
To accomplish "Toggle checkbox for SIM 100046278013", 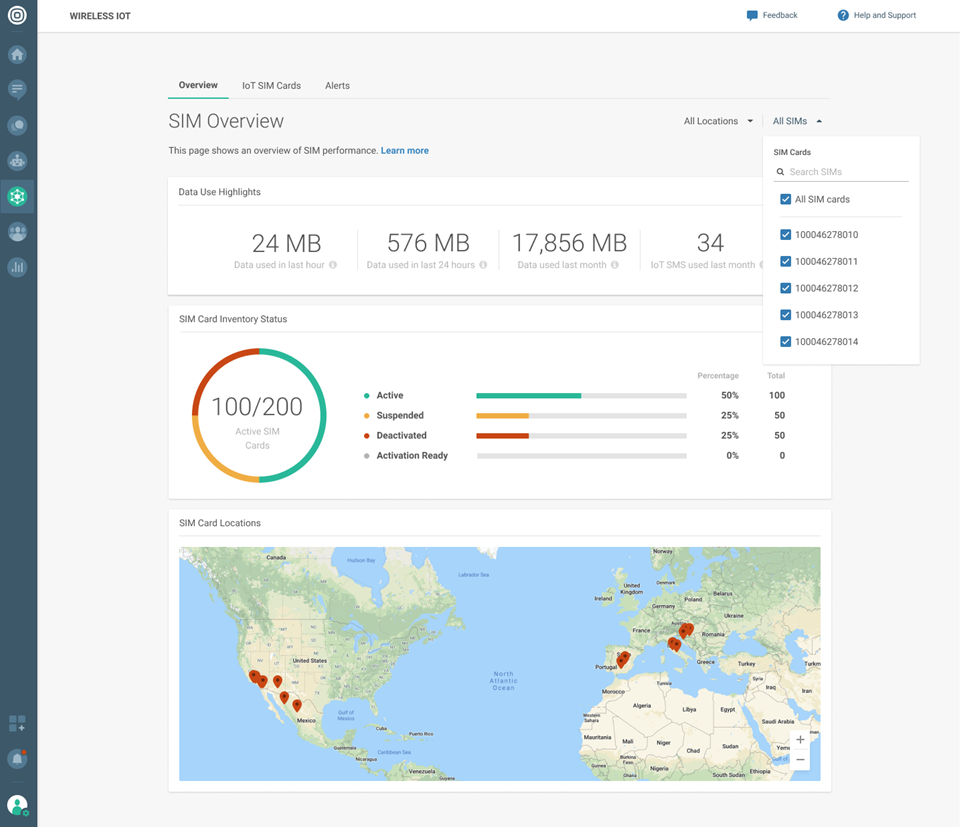I will coord(786,315).
